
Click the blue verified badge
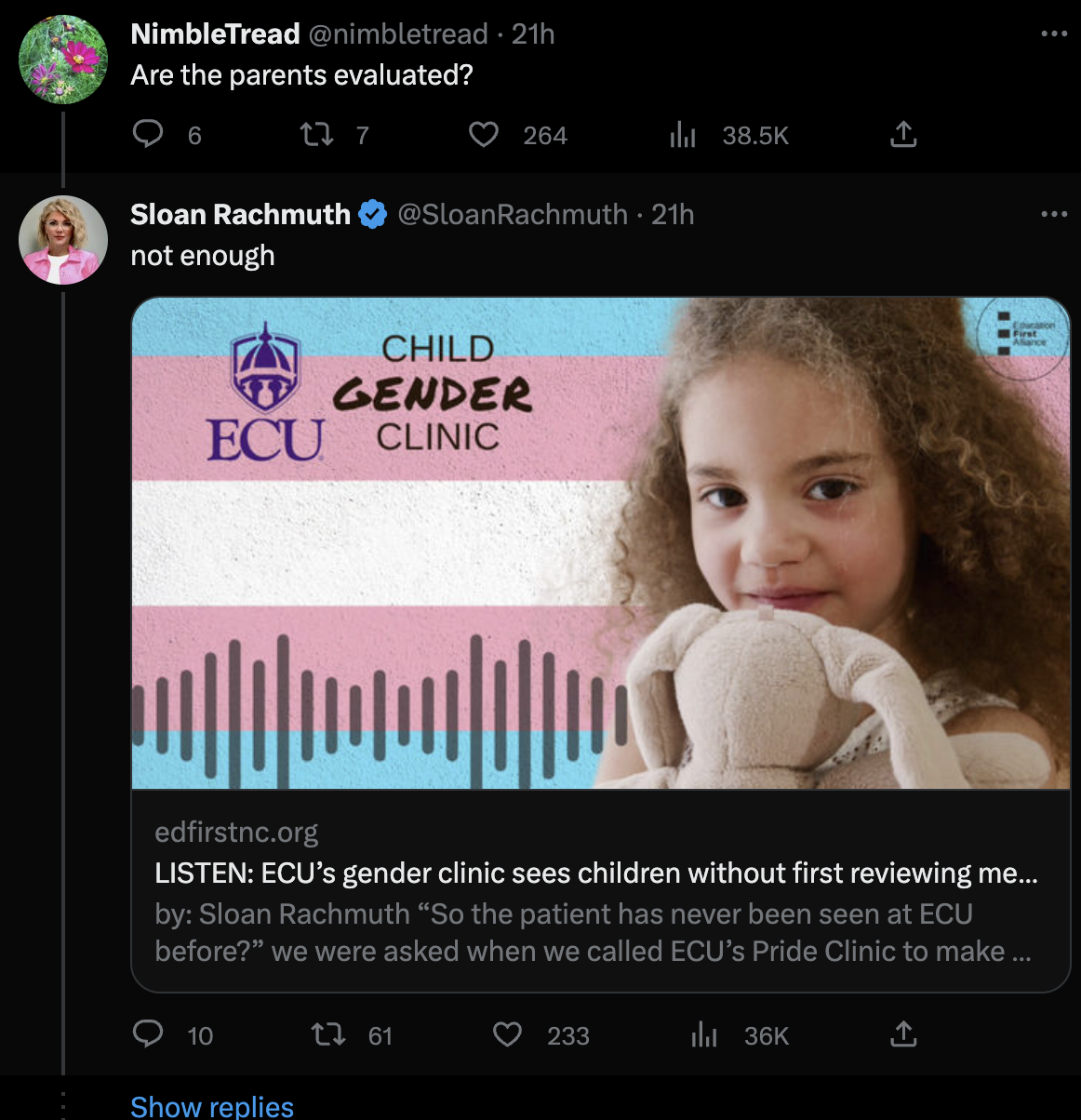pyautogui.click(x=373, y=215)
